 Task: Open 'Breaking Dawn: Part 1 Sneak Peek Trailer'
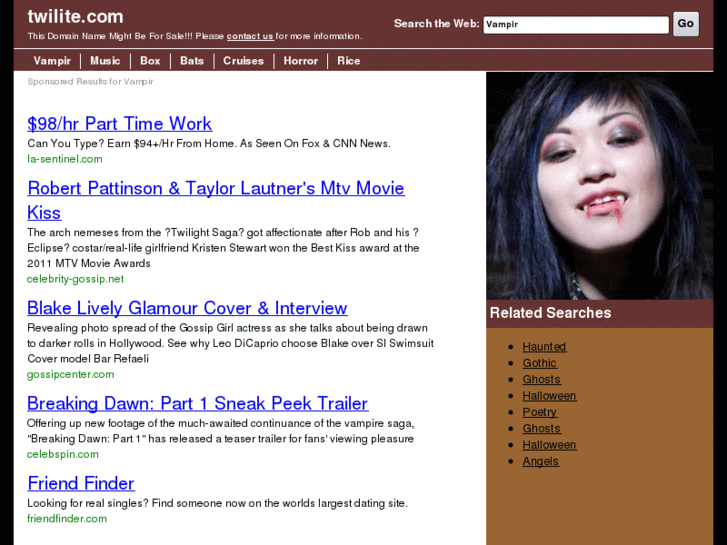[198, 404]
